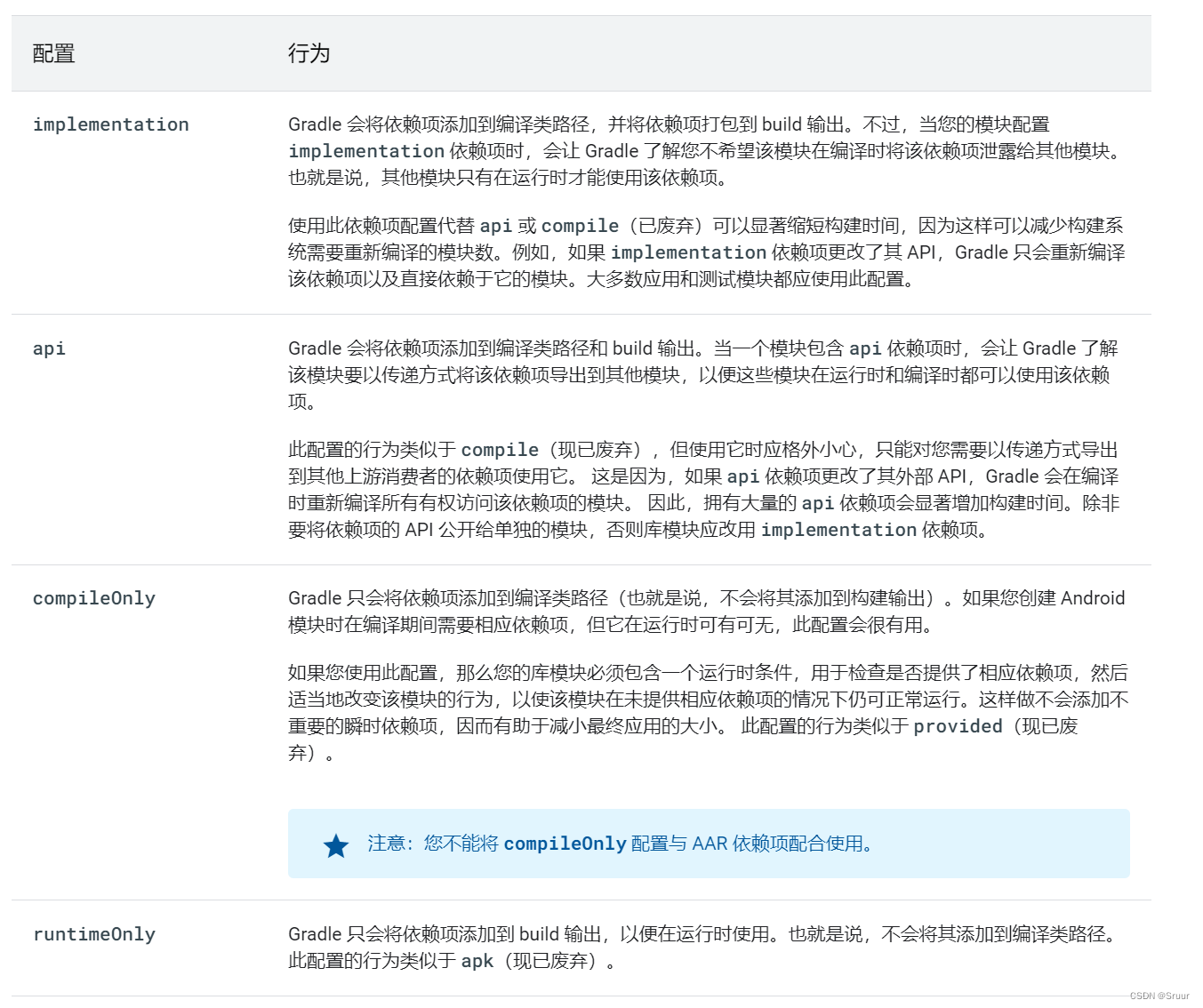Select the compileOnly configuration name
The image size is (1203, 1008).
[94, 598]
